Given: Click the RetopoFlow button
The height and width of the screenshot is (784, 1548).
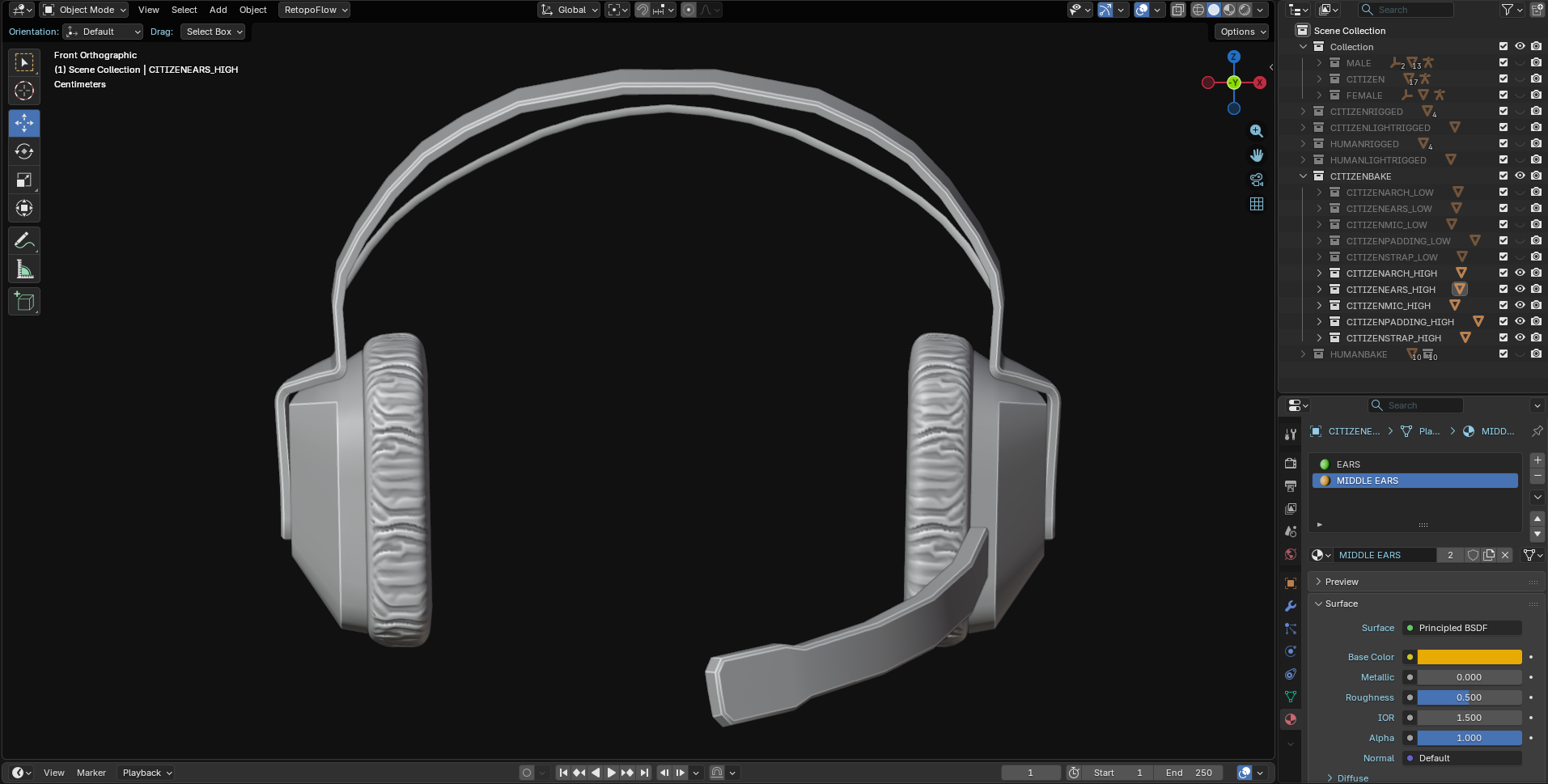Looking at the screenshot, I should [x=315, y=10].
